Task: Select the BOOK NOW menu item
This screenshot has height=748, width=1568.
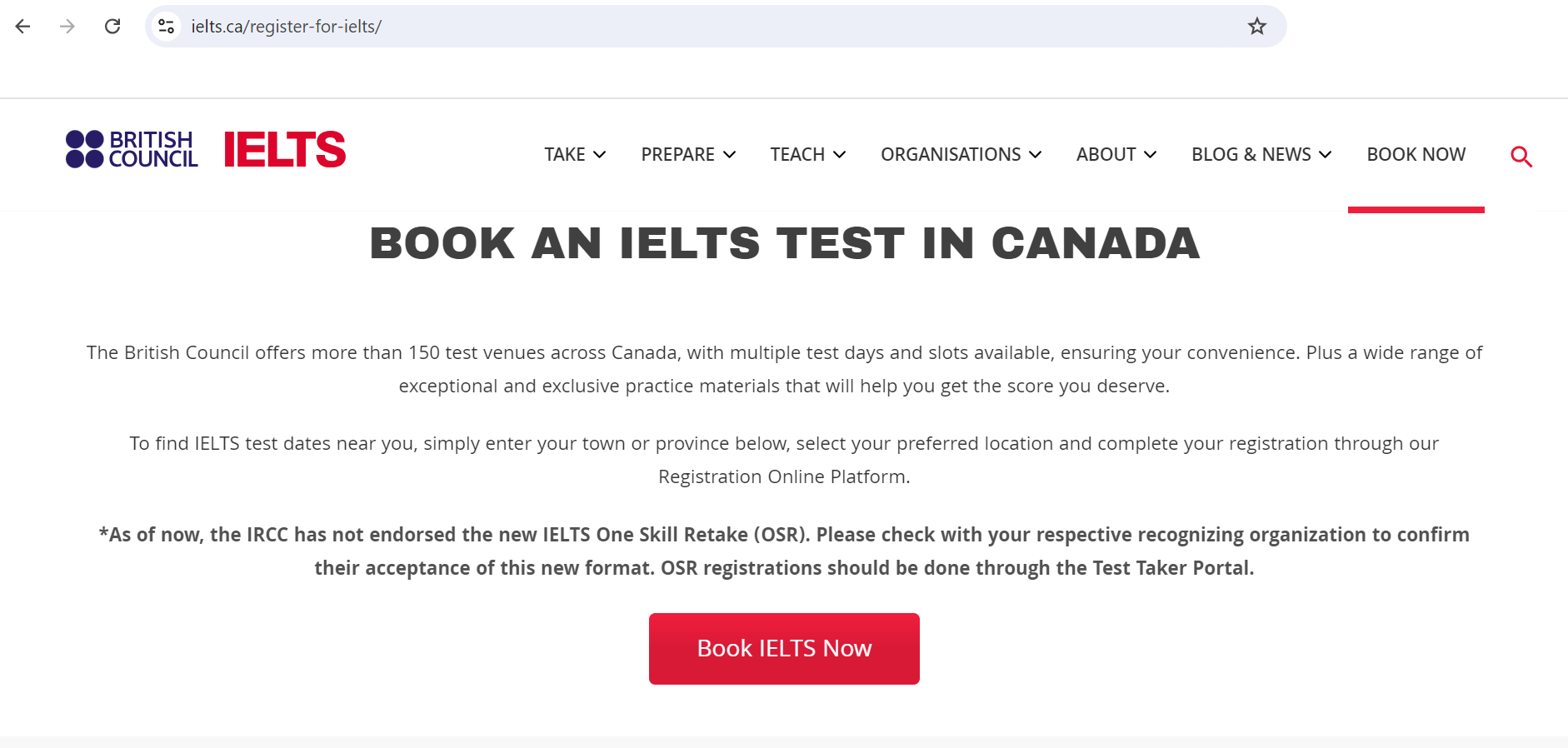Action: [x=1416, y=155]
